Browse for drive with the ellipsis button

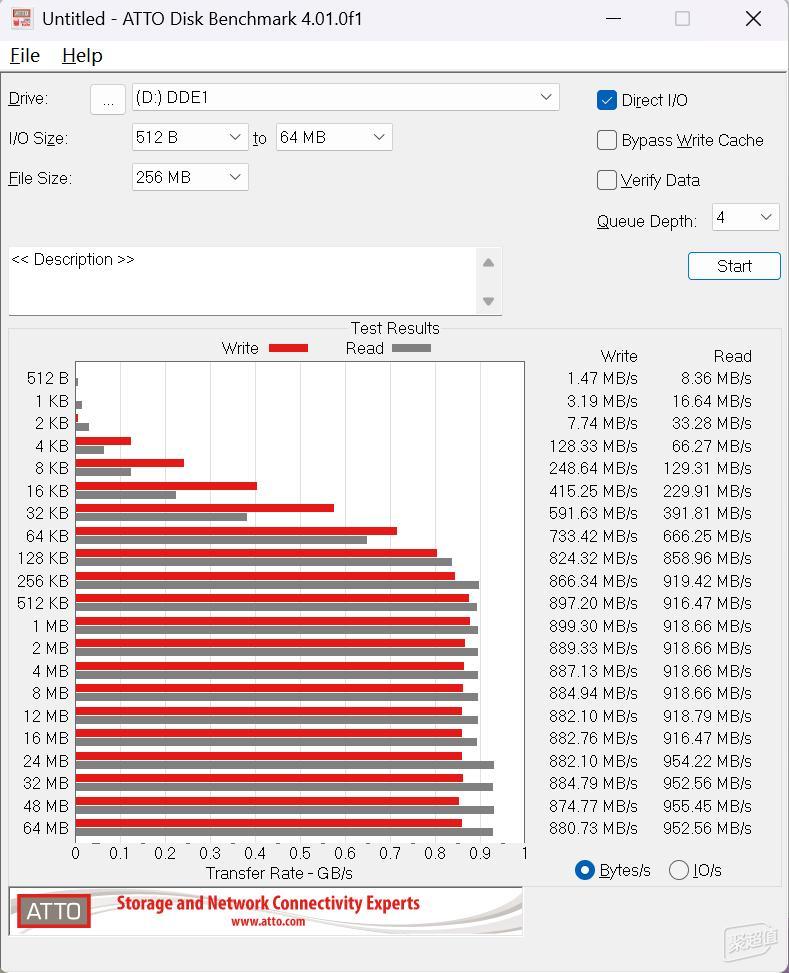click(108, 99)
